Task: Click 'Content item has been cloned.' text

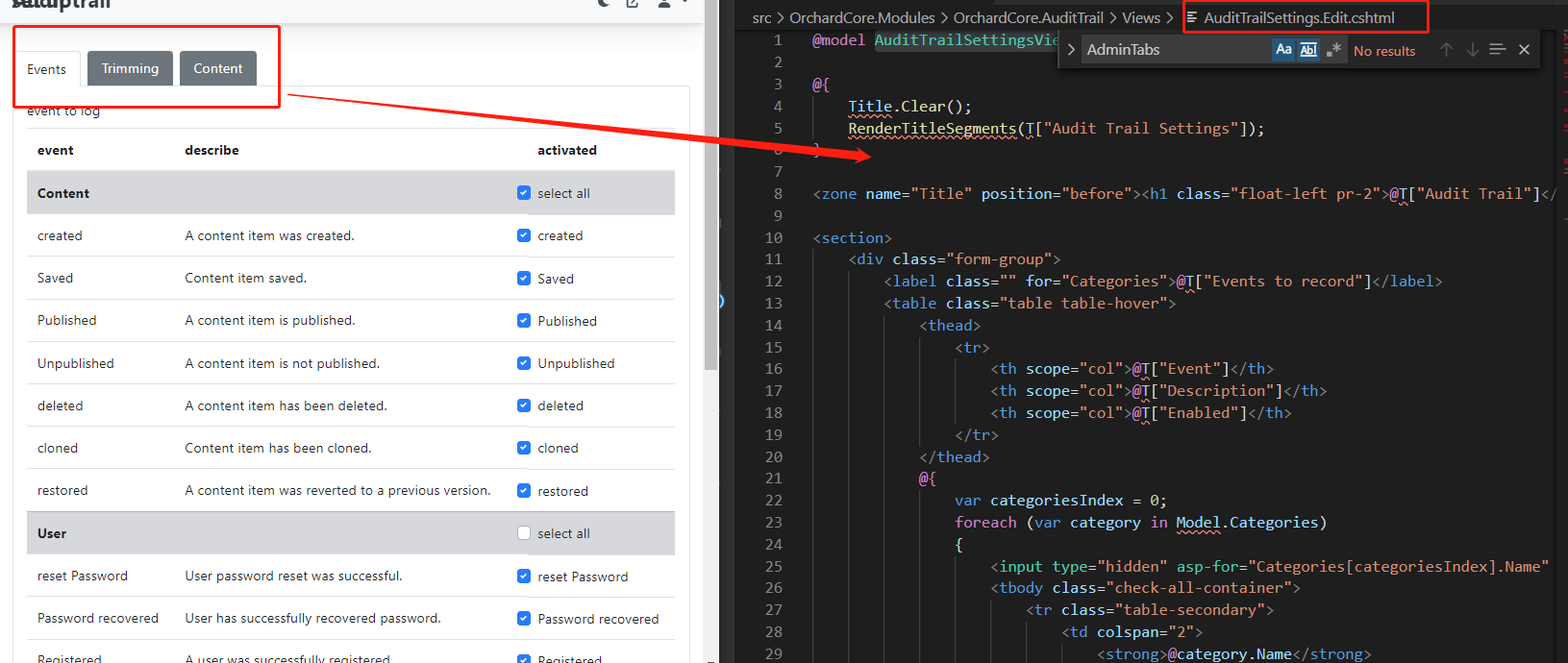Action: pyautogui.click(x=279, y=448)
